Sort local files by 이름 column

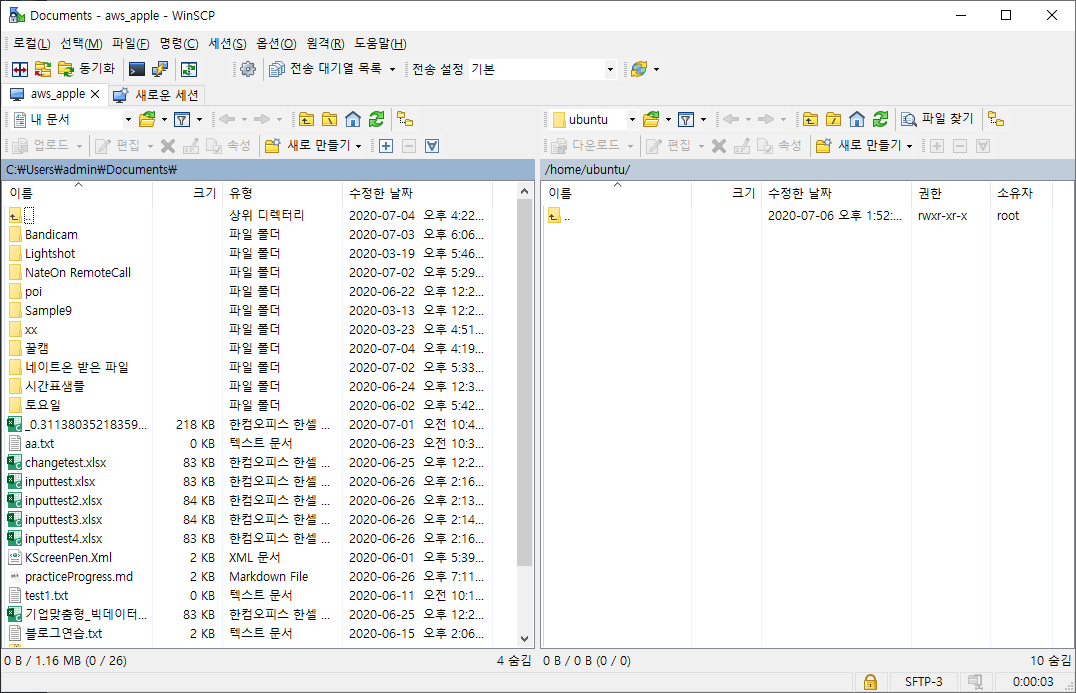coord(78,193)
